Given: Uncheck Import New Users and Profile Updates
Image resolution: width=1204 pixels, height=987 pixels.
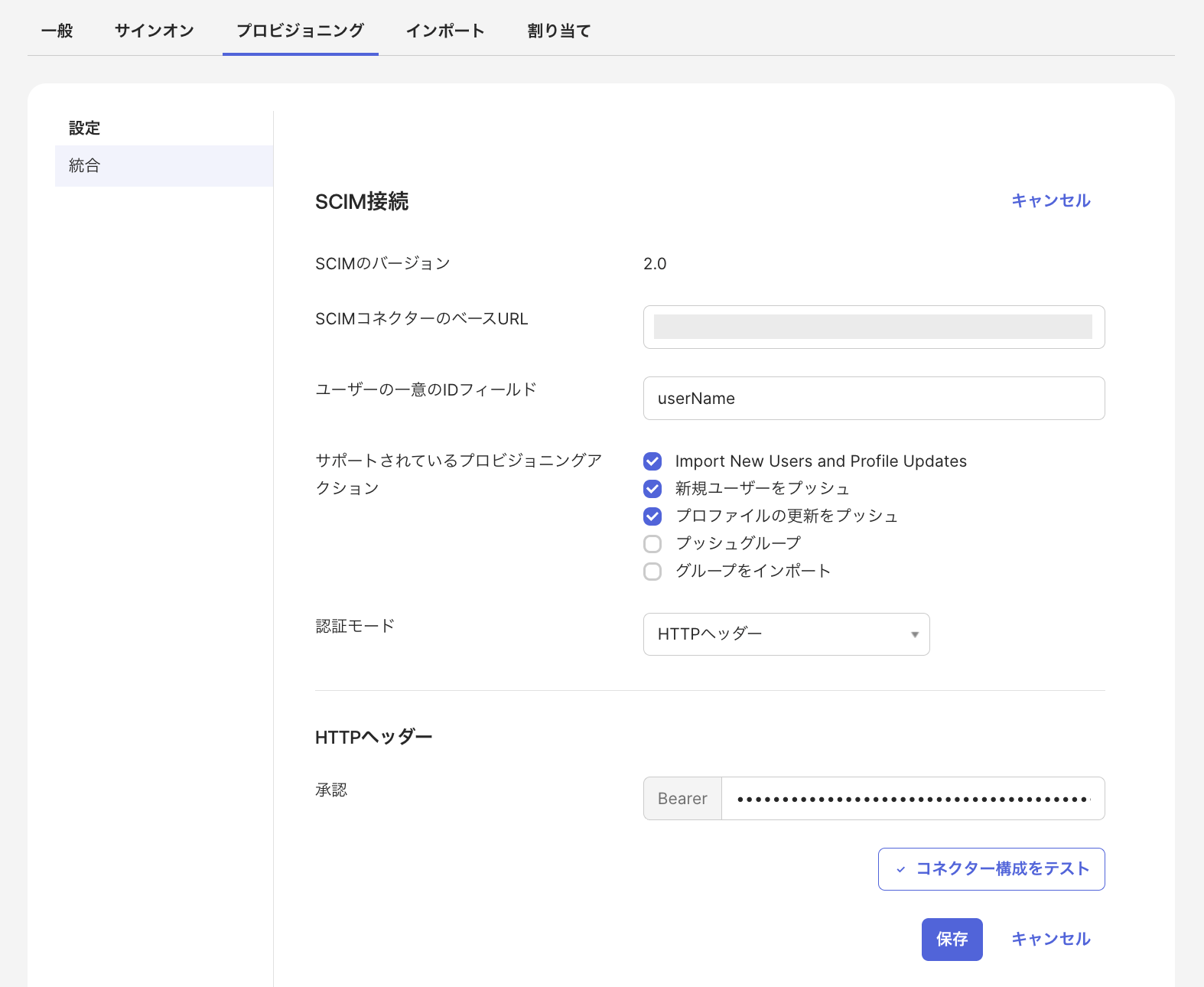Looking at the screenshot, I should (652, 461).
